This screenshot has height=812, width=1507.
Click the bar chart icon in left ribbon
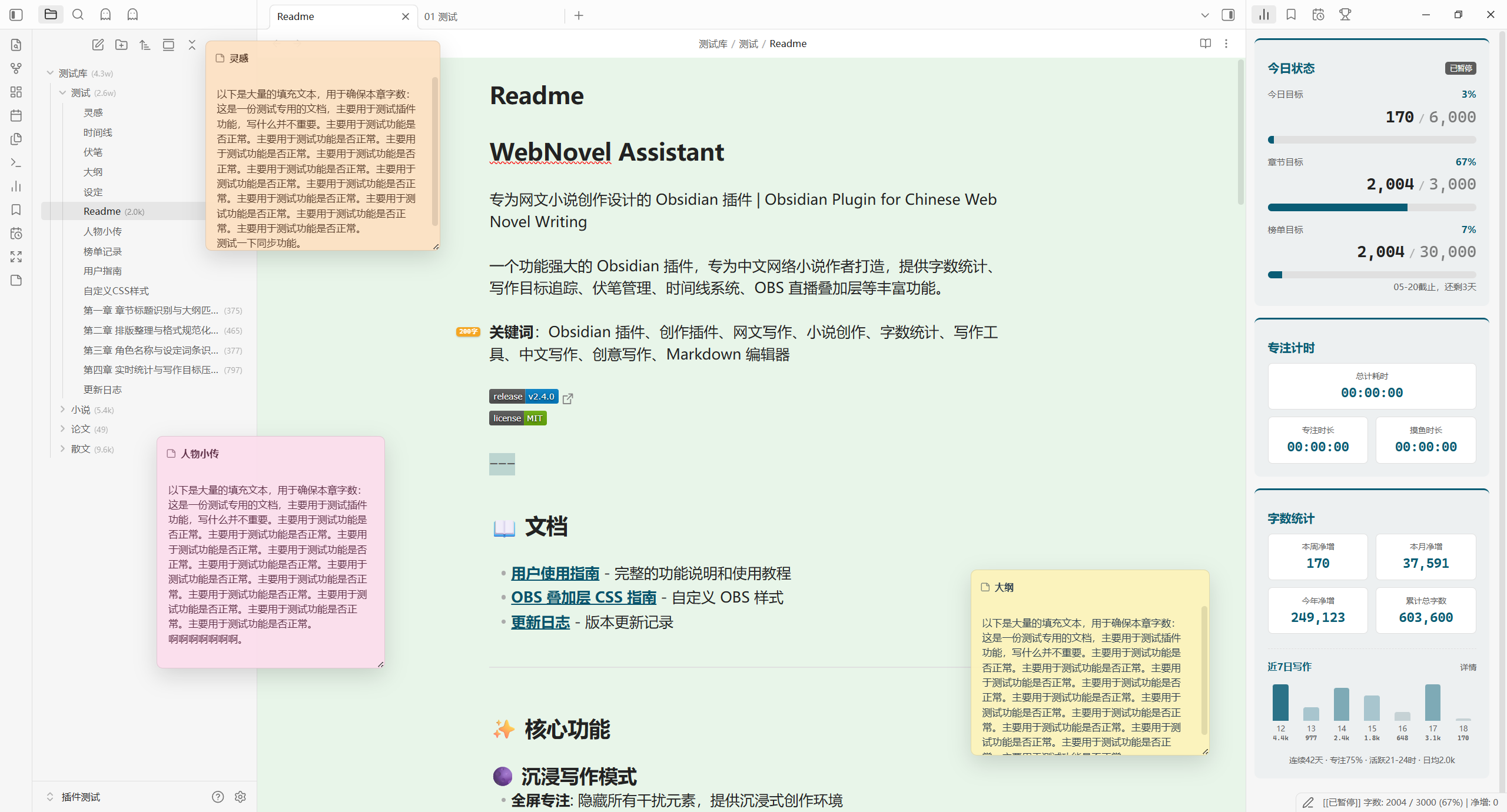pyautogui.click(x=16, y=186)
